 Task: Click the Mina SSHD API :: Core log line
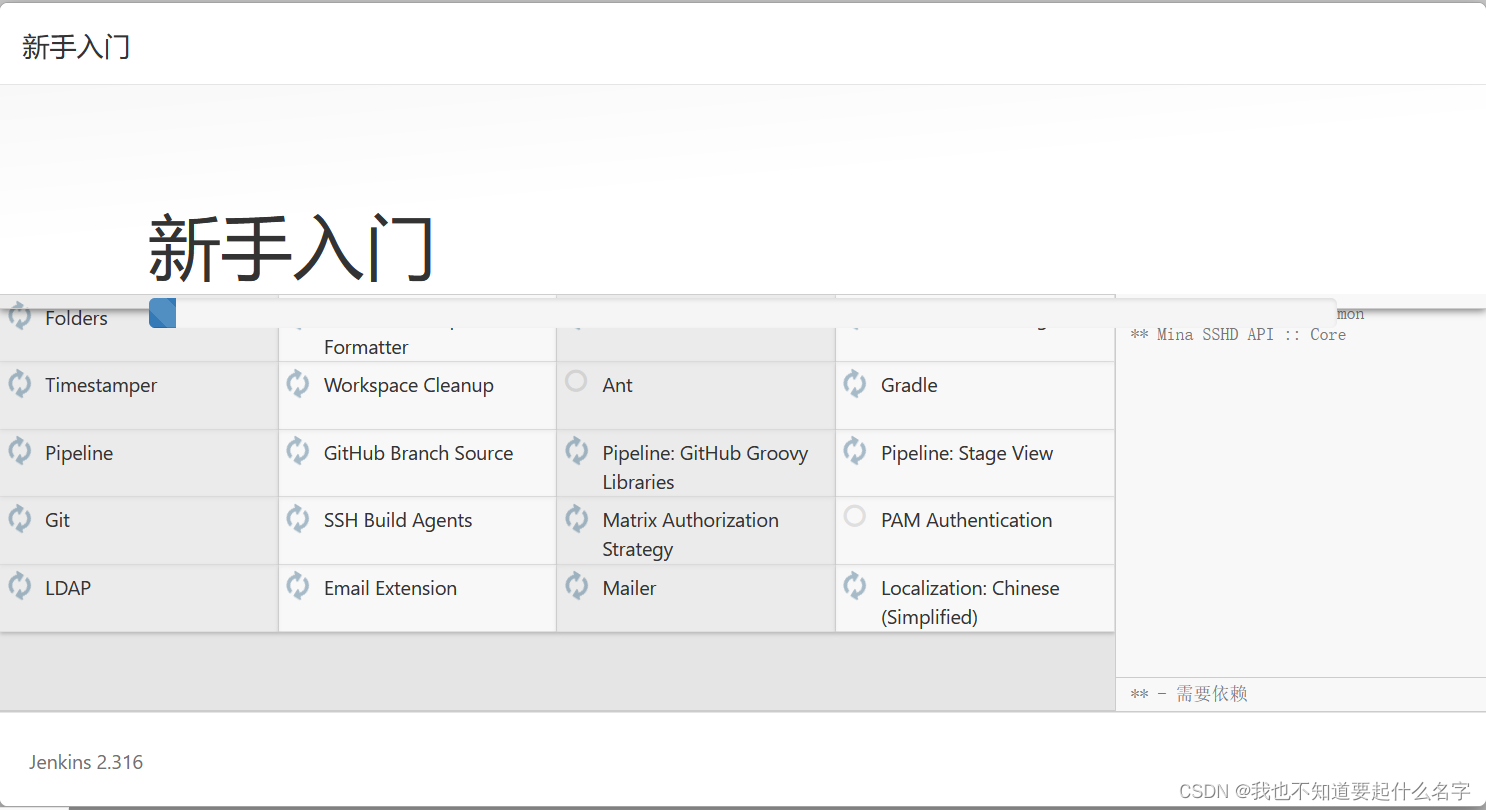[1238, 334]
